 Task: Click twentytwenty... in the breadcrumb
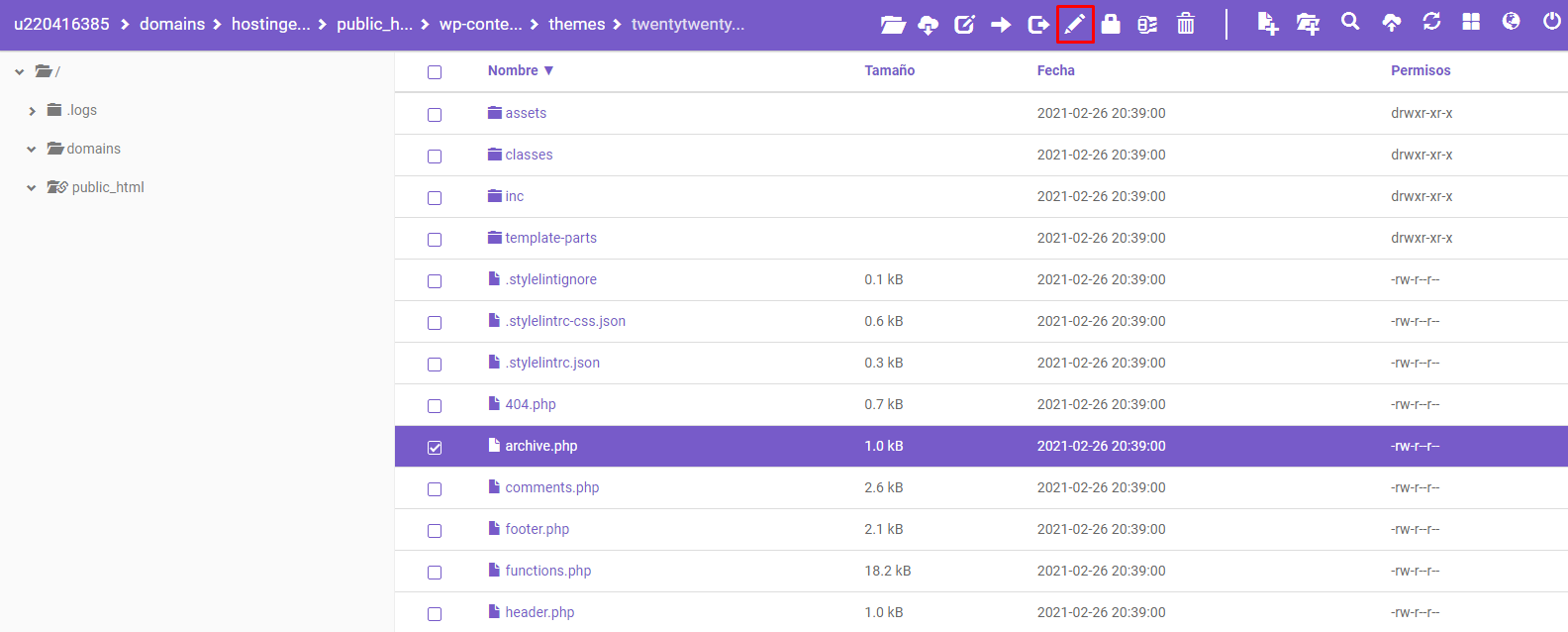click(688, 24)
